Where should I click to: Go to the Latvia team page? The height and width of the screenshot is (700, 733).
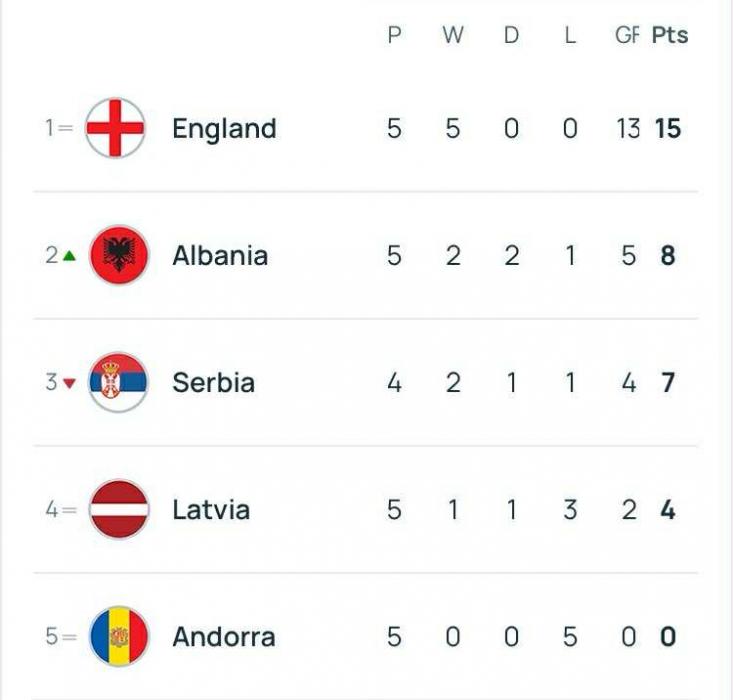pos(211,510)
